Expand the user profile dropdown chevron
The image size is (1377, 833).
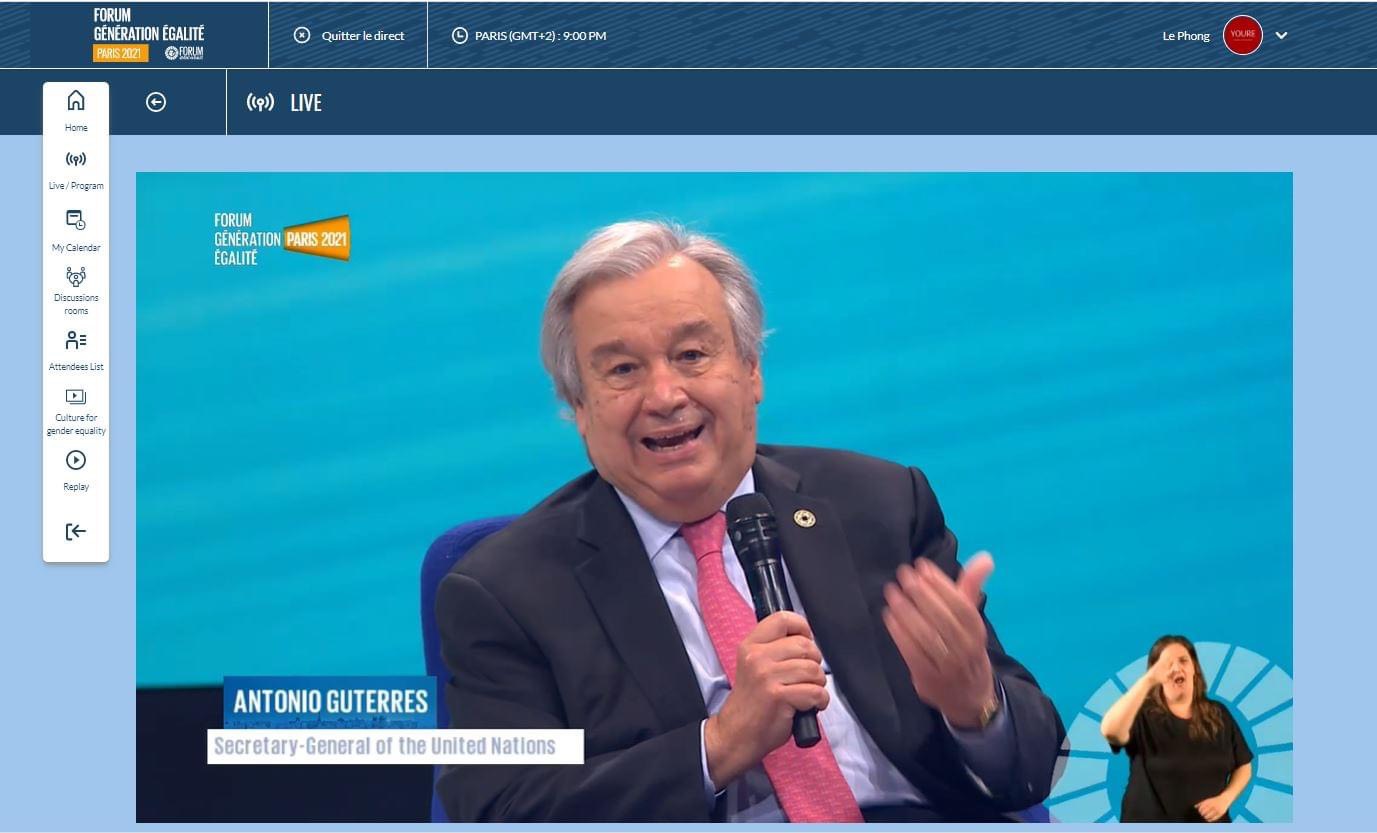1281,35
